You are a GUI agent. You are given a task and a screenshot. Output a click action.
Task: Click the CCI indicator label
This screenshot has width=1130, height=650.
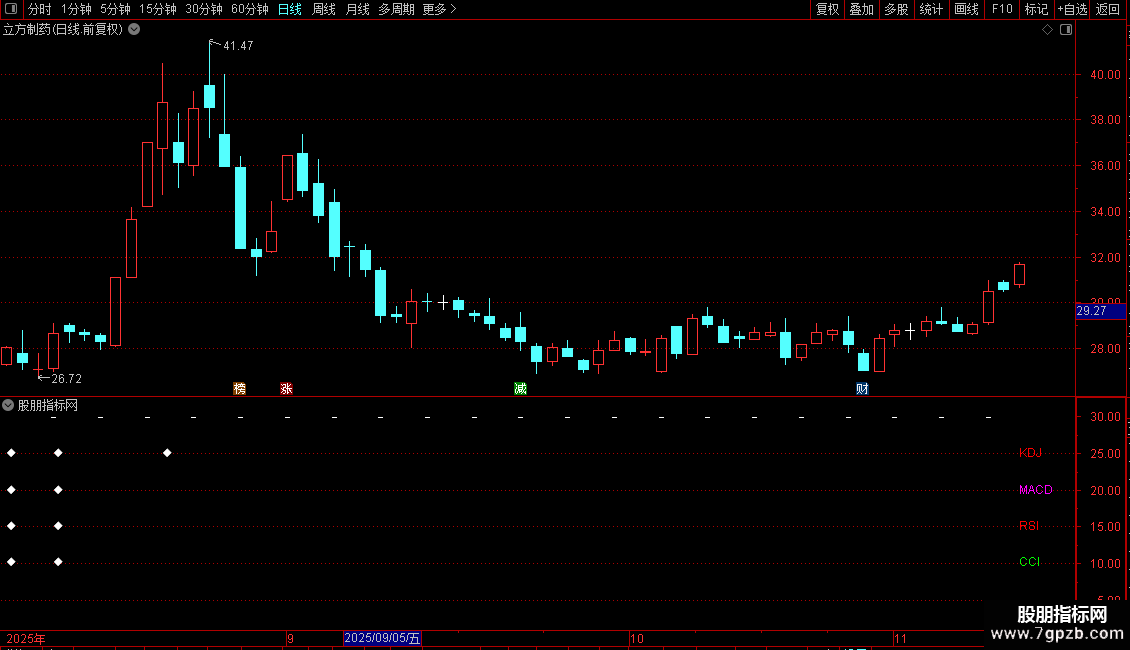(x=1029, y=562)
